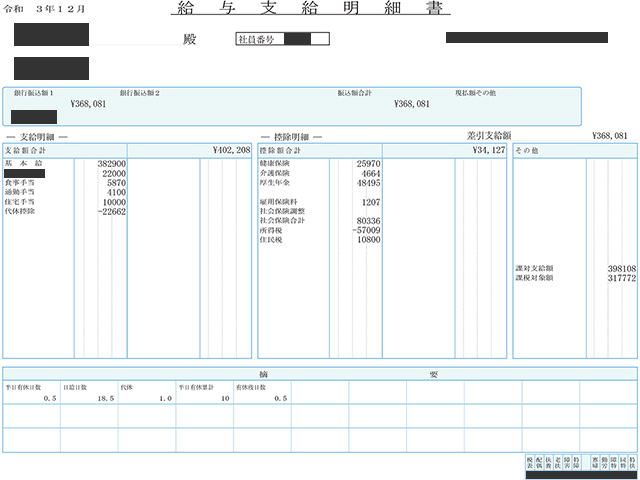Click the 住宅手当 value 10000
The width and height of the screenshot is (640, 480).
point(113,202)
